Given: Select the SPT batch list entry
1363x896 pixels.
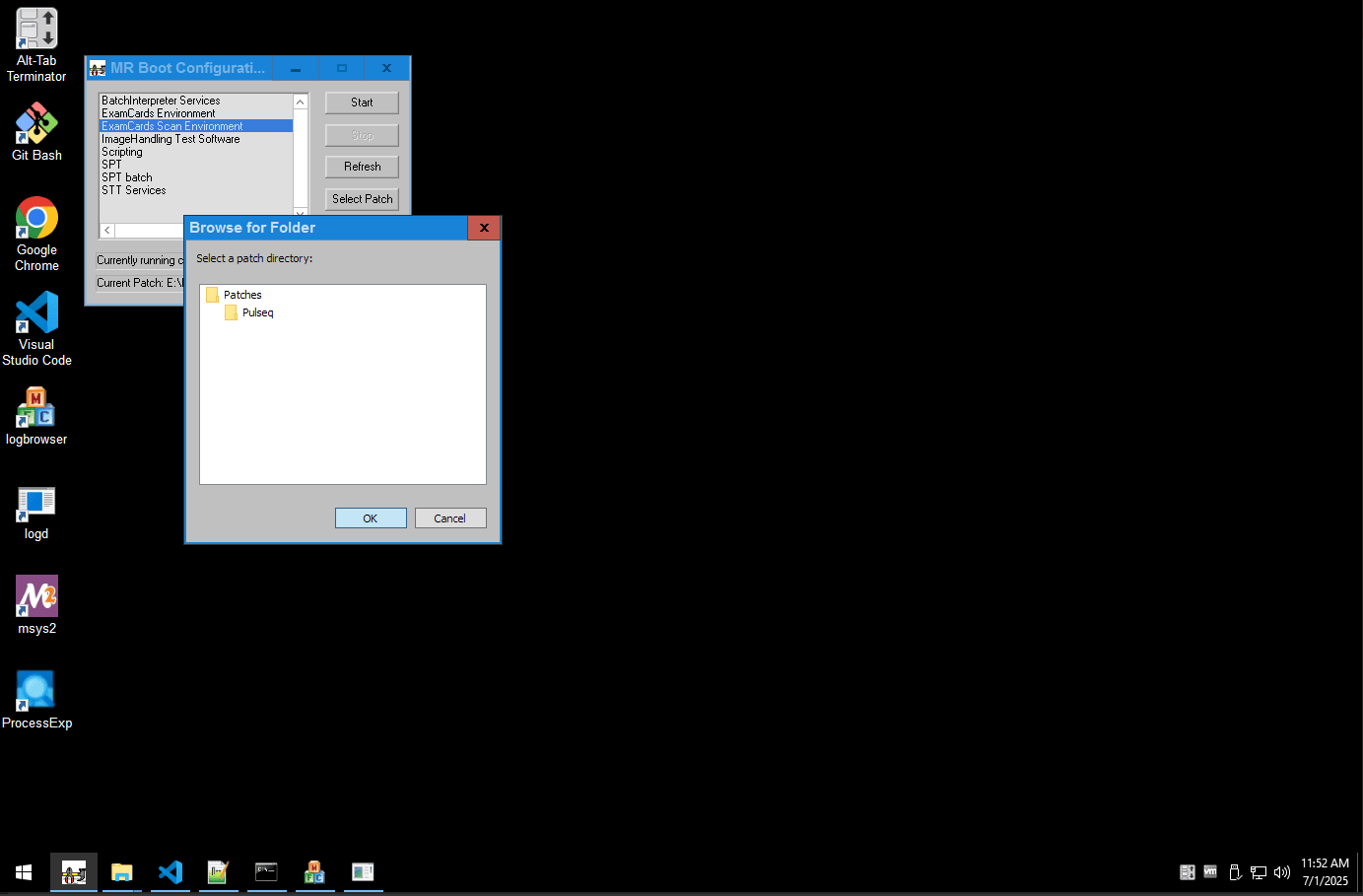Looking at the screenshot, I should (196, 177).
